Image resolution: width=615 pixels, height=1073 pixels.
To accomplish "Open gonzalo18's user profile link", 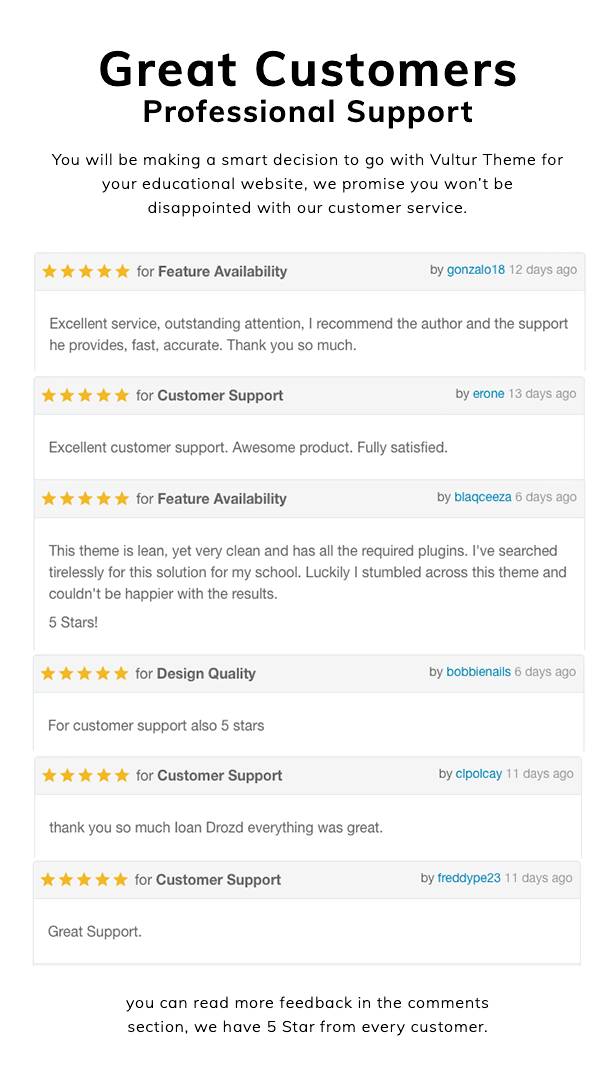I will 475,270.
